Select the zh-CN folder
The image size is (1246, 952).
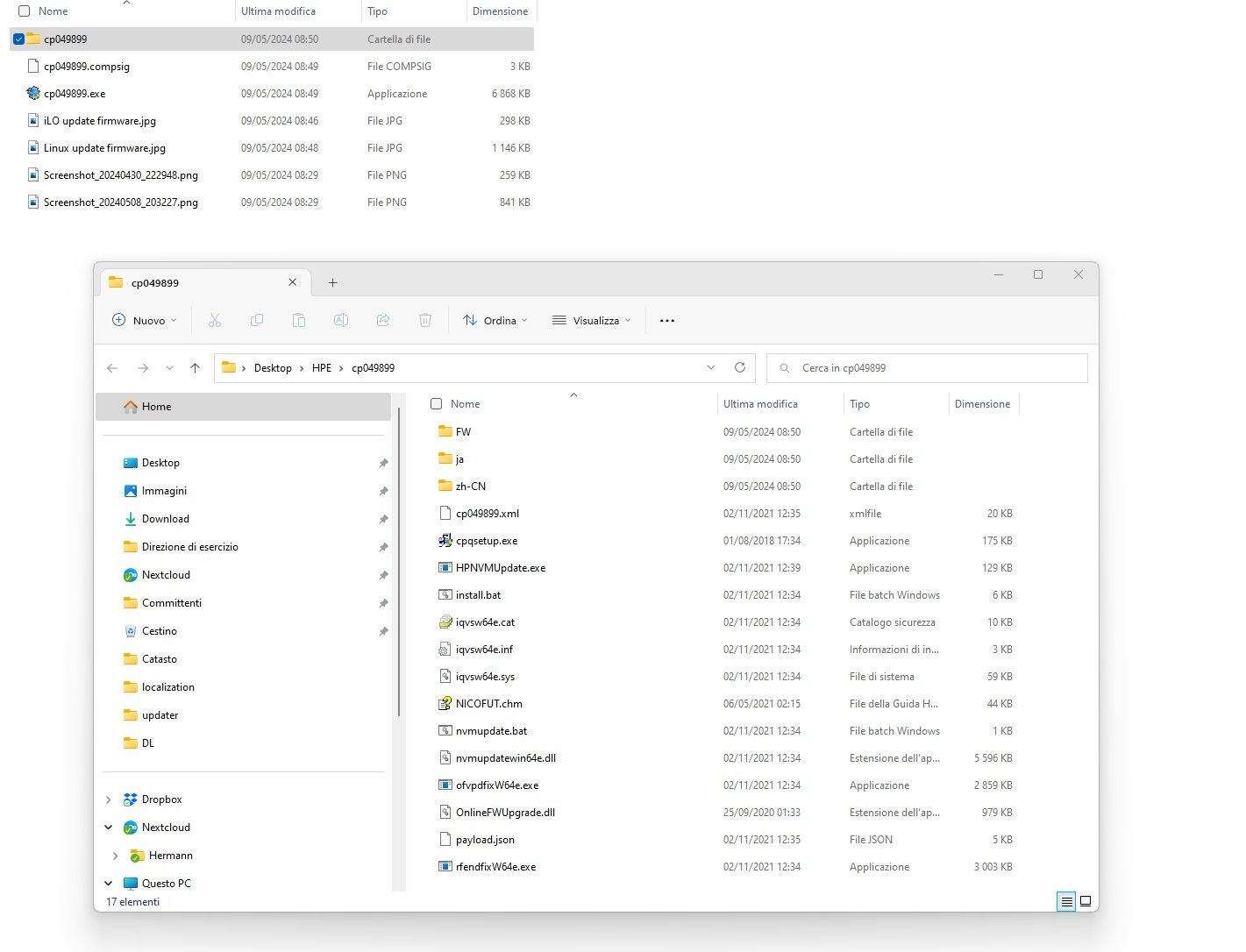pyautogui.click(x=471, y=487)
